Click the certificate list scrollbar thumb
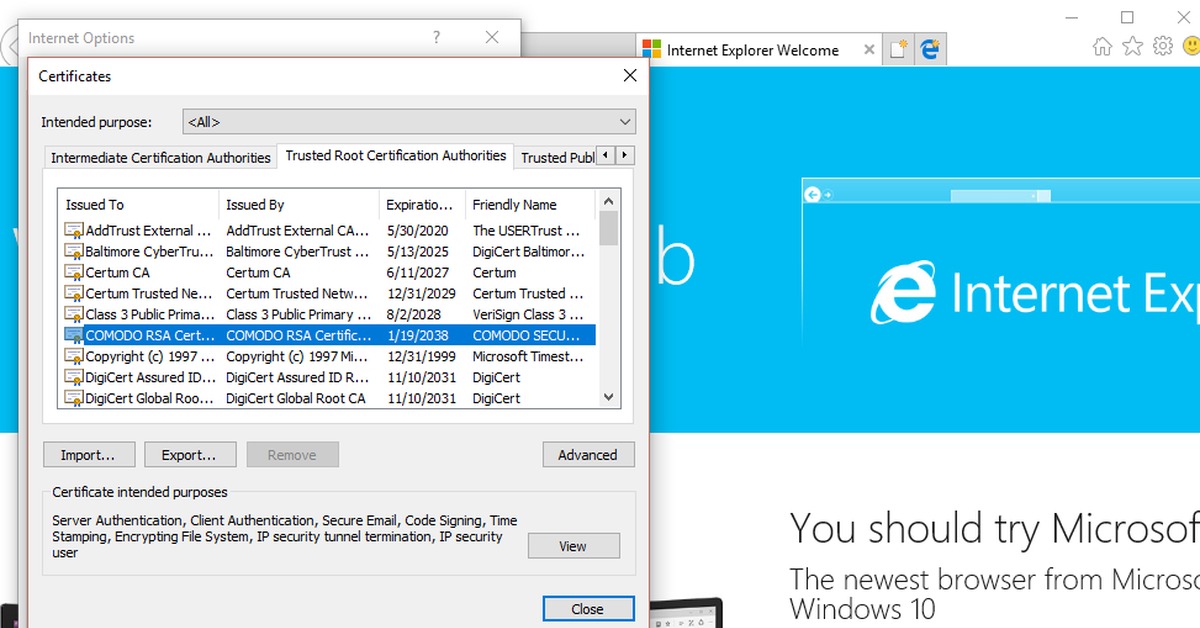The image size is (1200, 628). (x=609, y=228)
